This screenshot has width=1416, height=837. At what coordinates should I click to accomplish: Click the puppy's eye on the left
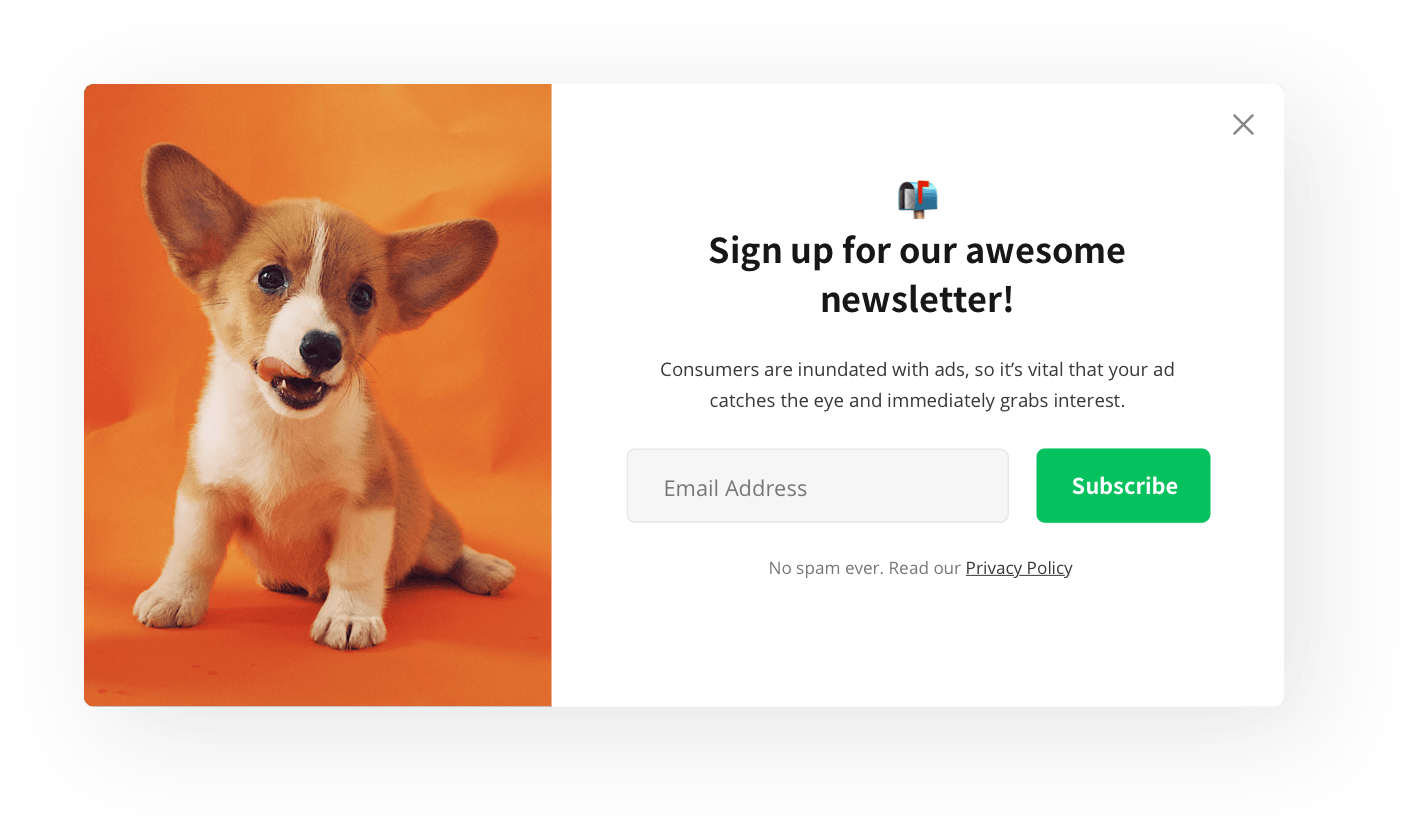[x=271, y=278]
